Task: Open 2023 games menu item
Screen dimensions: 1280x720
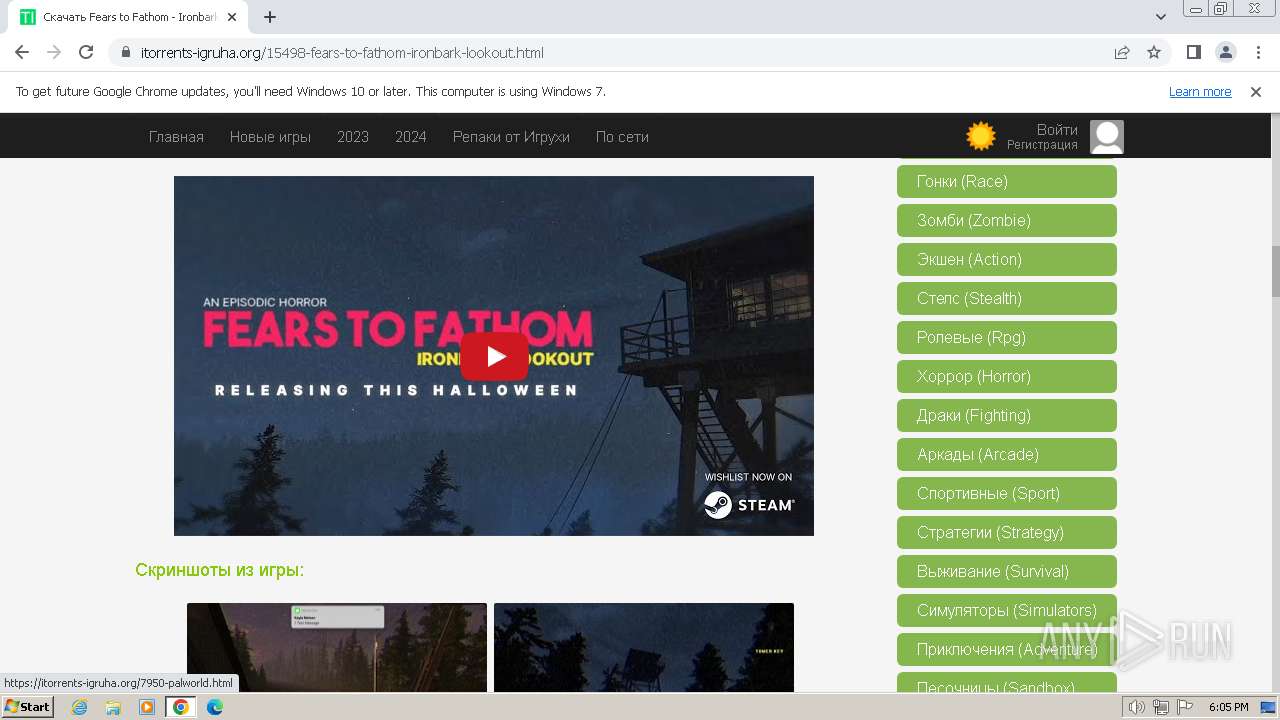Action: [x=353, y=137]
